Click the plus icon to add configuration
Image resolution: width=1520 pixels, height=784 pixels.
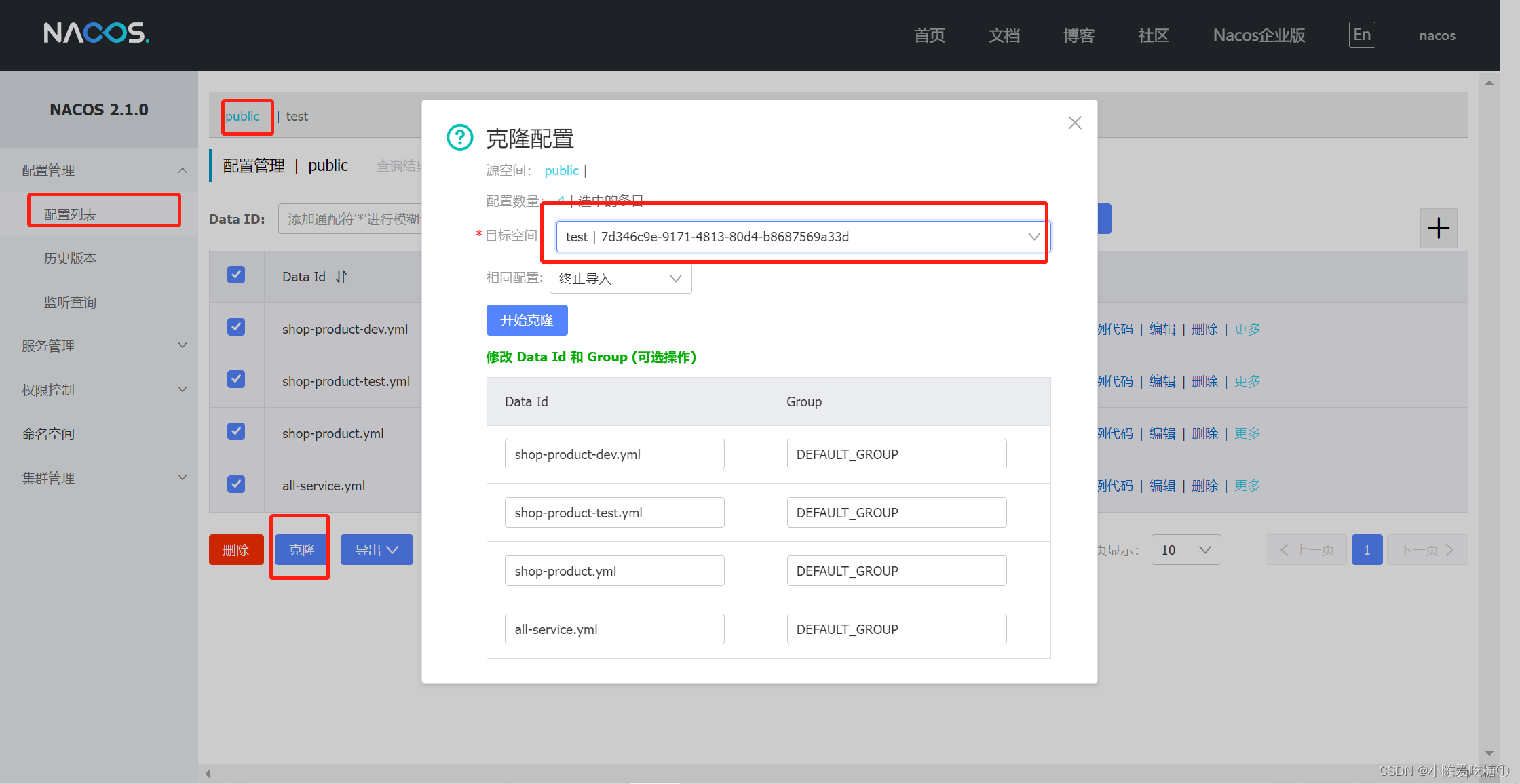pos(1438,228)
